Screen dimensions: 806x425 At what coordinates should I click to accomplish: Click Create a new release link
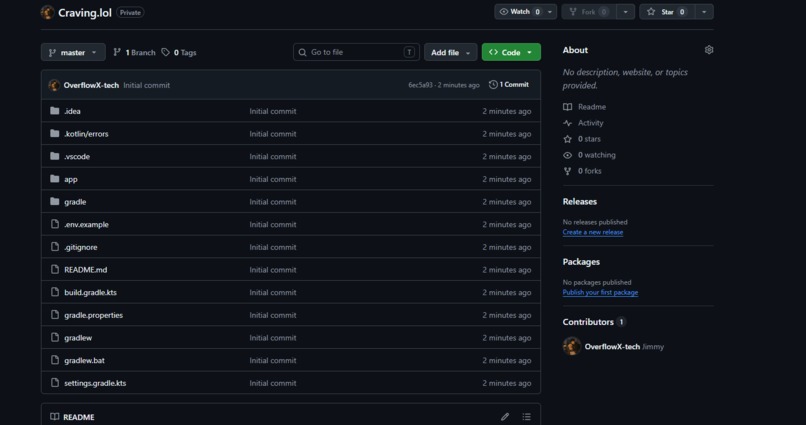pos(593,232)
